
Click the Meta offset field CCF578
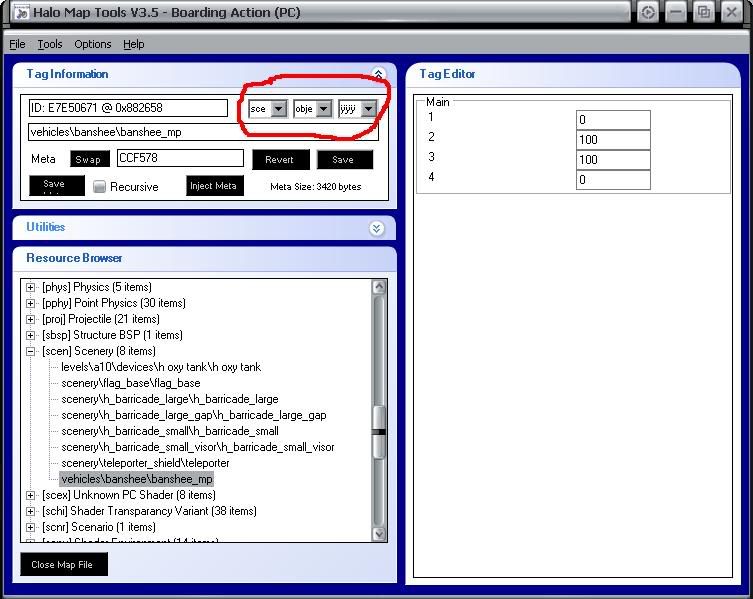(x=180, y=158)
